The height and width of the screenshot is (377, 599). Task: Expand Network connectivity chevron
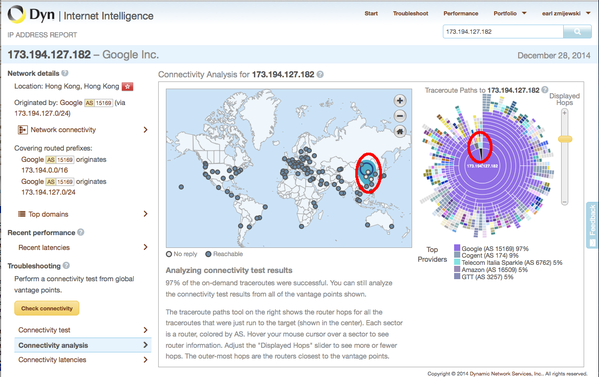(145, 130)
